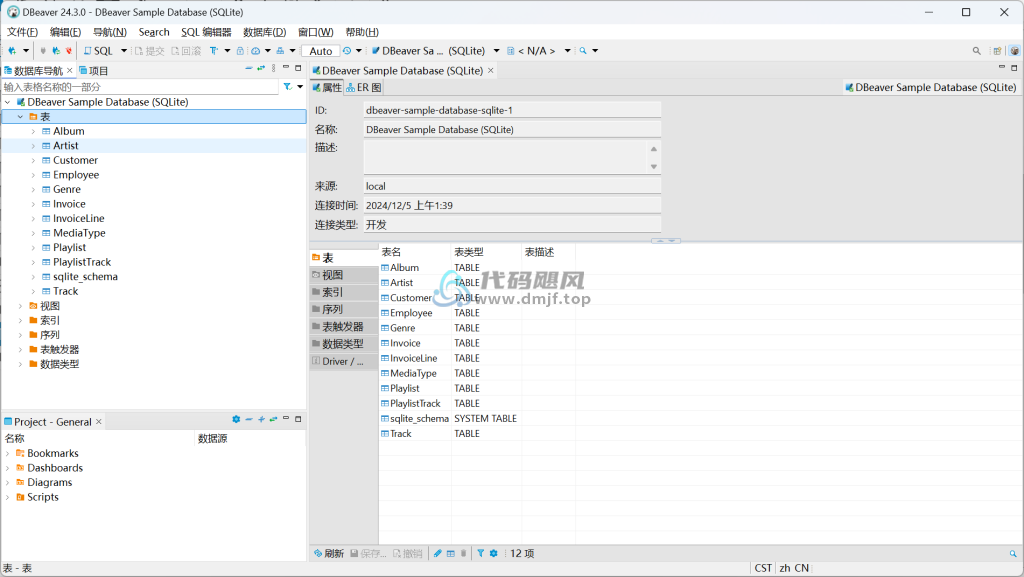Viewport: 1024px width, 577px height.
Task: Collapse DBeaver Sample Database root node
Action: point(8,102)
